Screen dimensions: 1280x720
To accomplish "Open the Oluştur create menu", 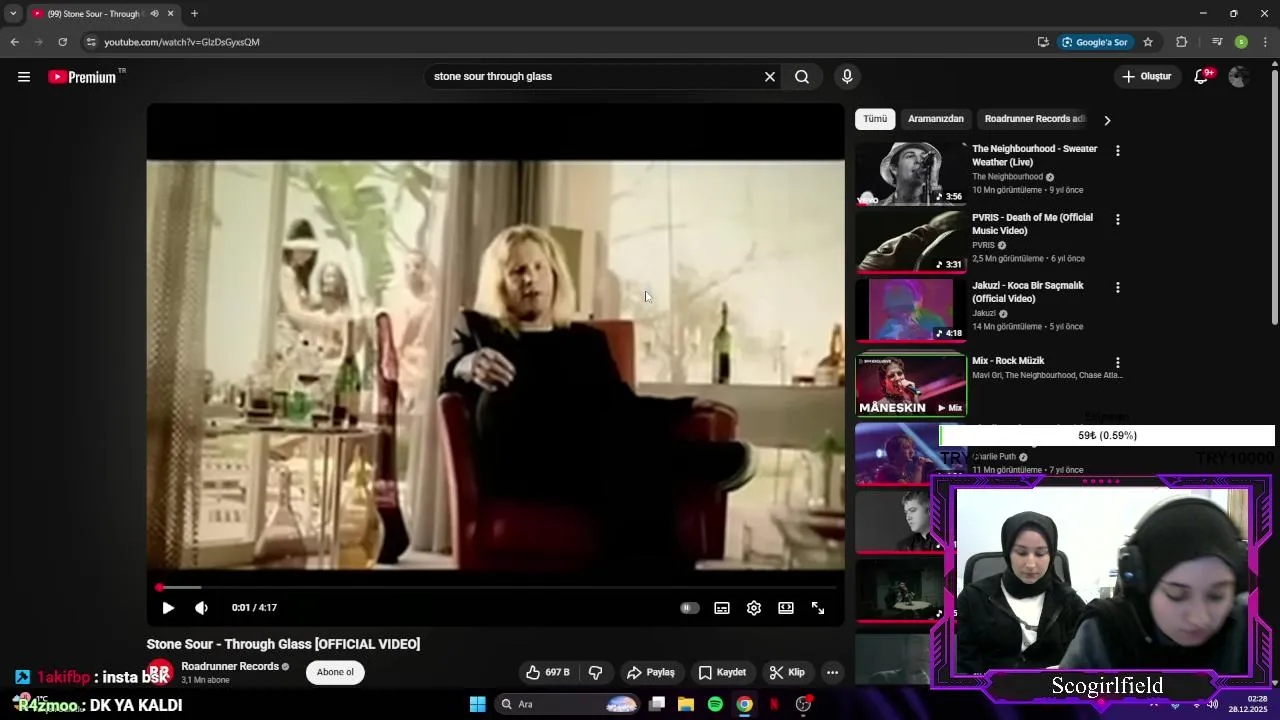I will point(1146,77).
